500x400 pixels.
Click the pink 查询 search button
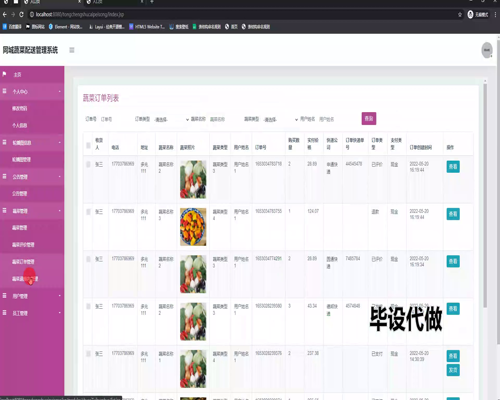(369, 118)
